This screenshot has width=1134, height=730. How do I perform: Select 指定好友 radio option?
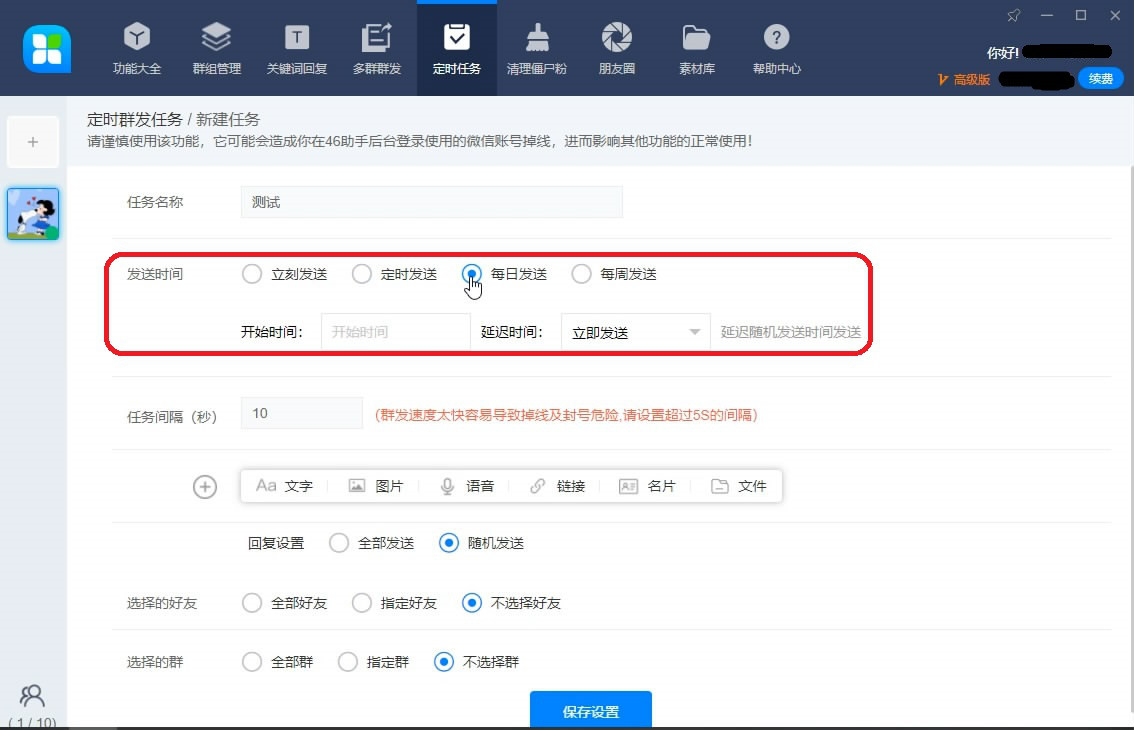[362, 603]
